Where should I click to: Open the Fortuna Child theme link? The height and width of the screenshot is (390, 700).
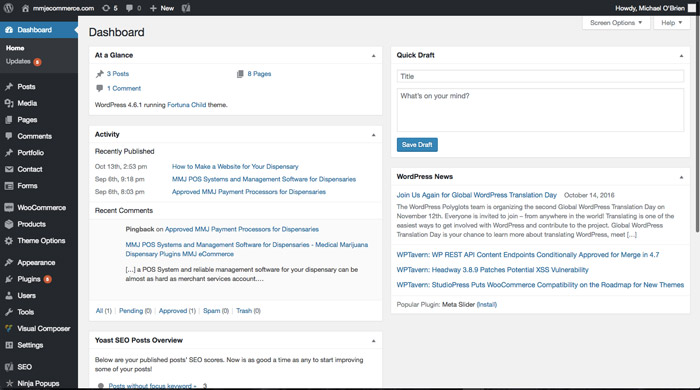pos(187,105)
